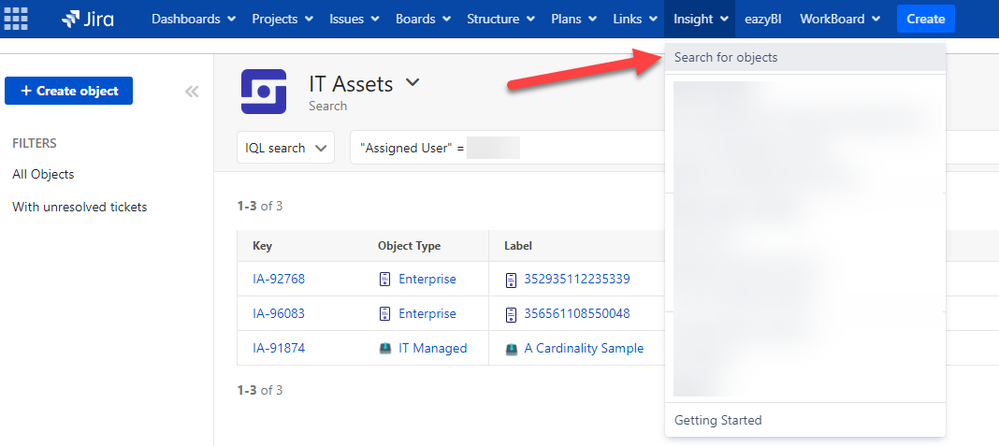Screen dimensions: 999x446
Task: Select With unresolved tickets filter
Action: tap(80, 206)
